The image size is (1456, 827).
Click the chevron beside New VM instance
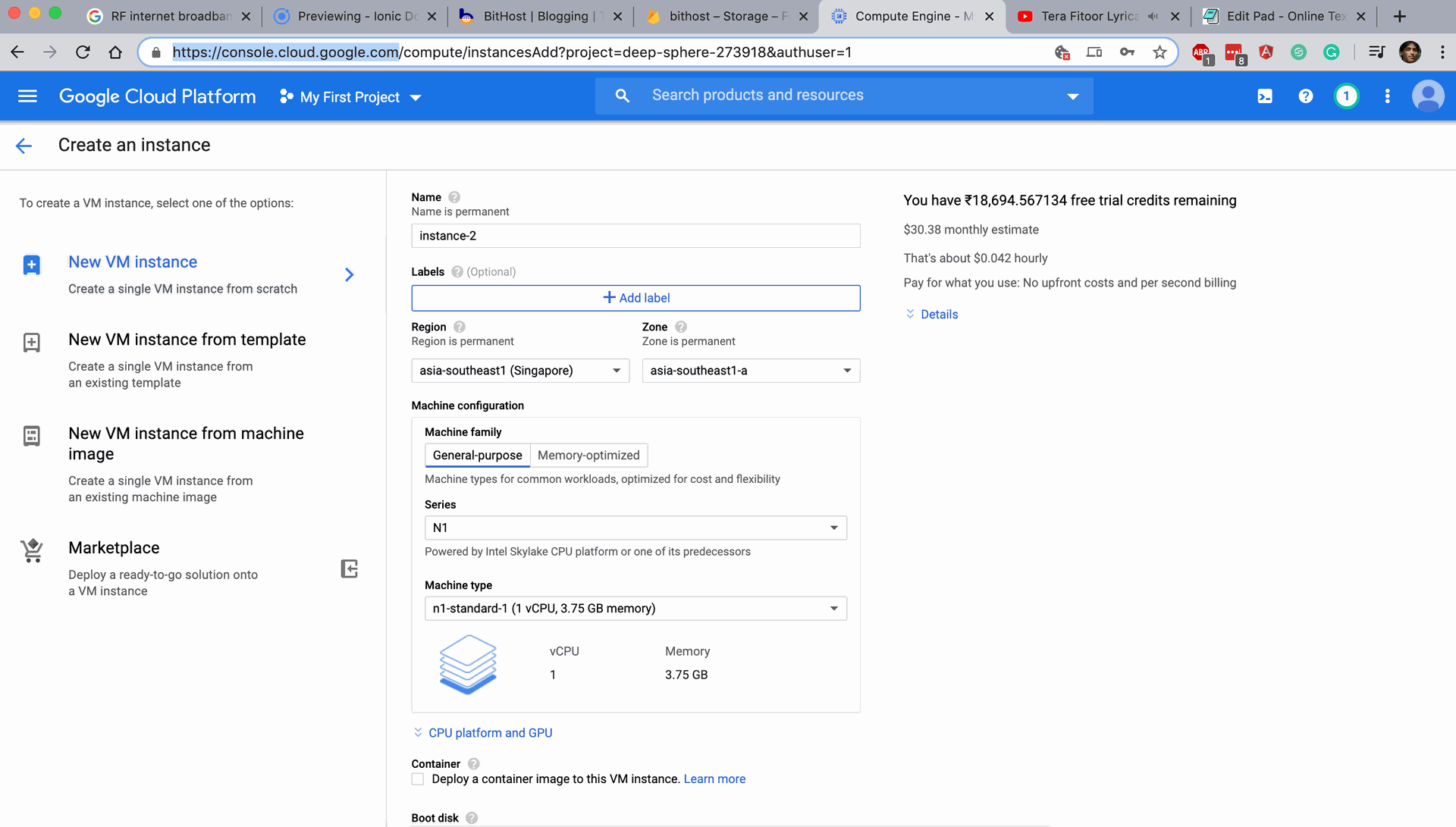pyautogui.click(x=349, y=274)
